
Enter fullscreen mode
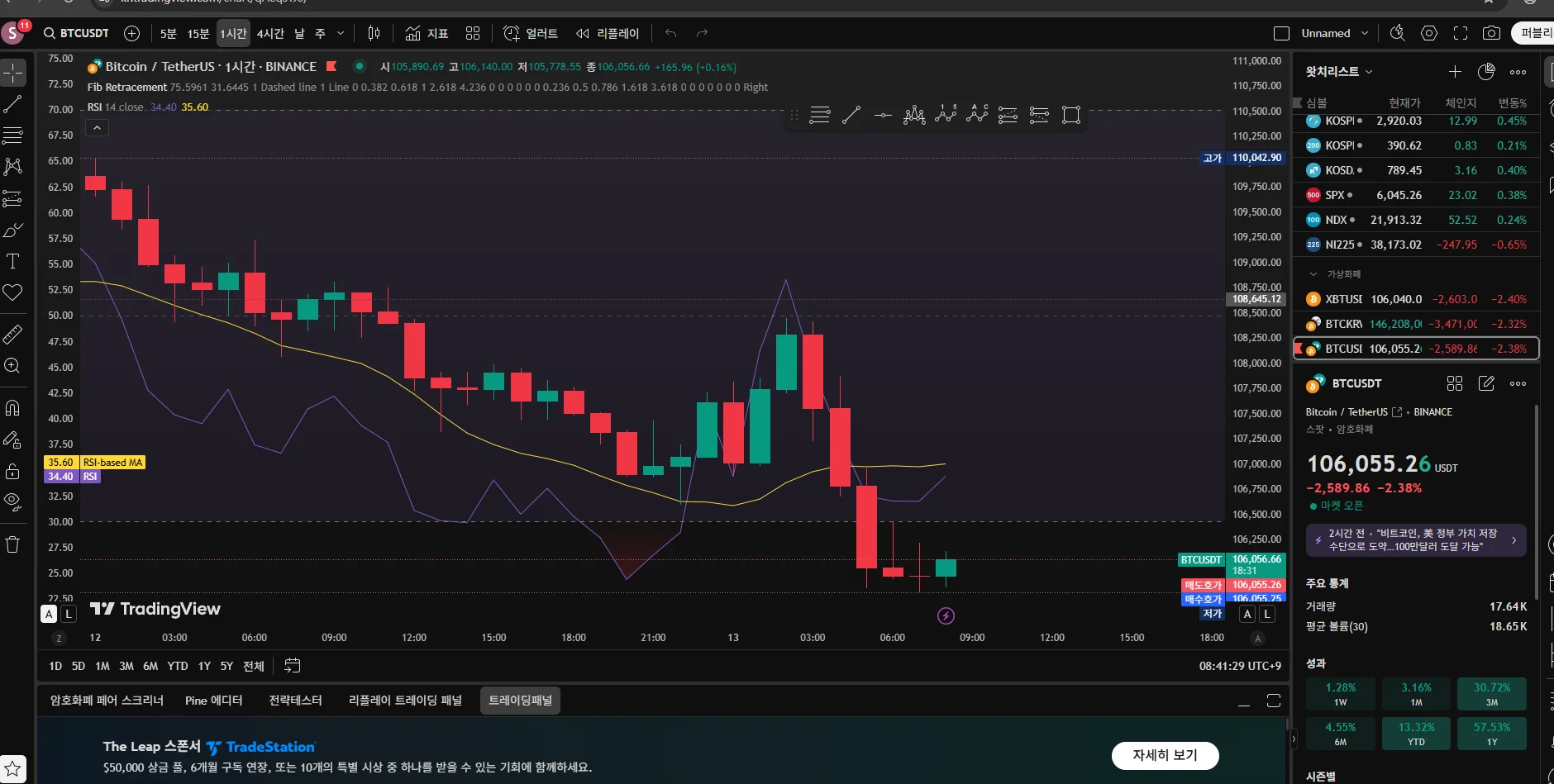(x=1461, y=33)
